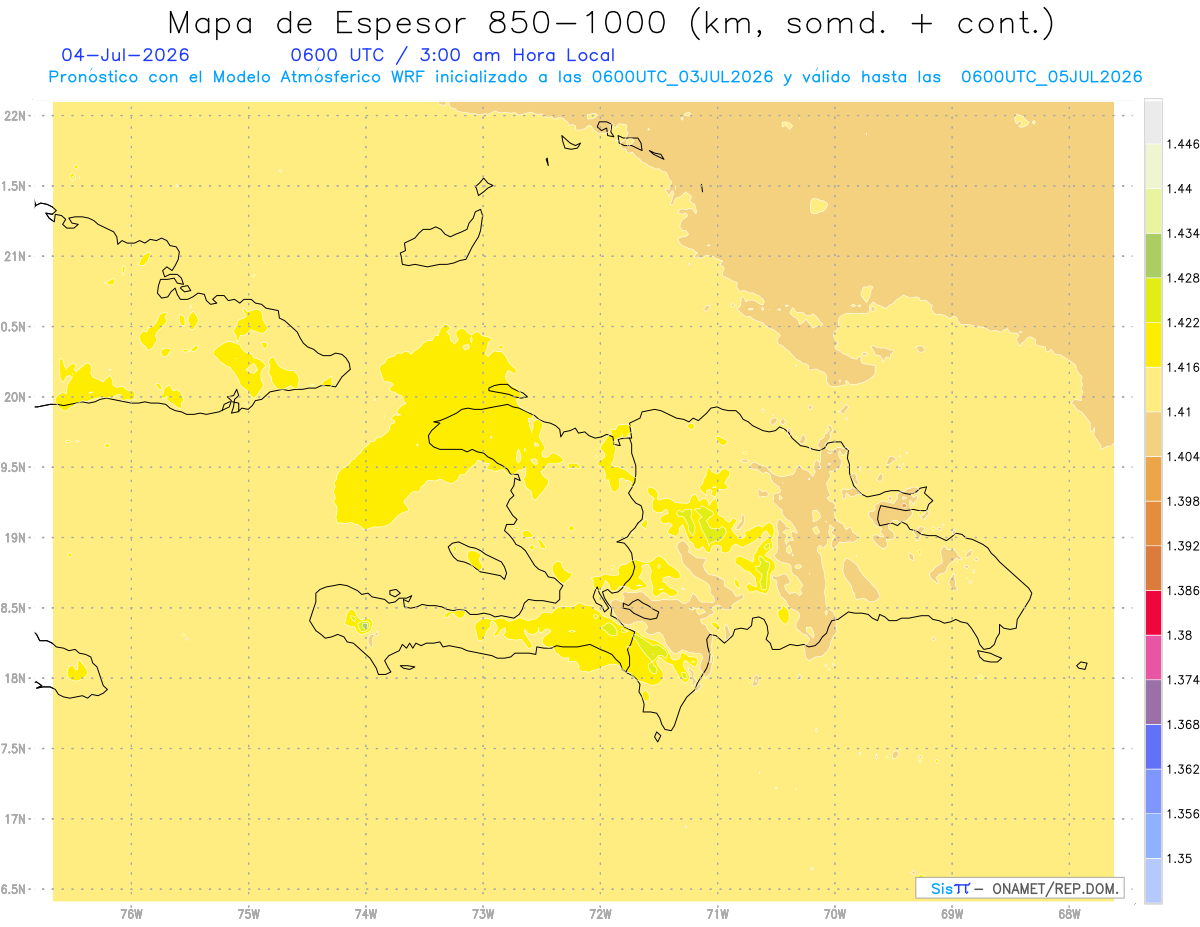Click the colorbar value '1.404'

[x=1183, y=456]
